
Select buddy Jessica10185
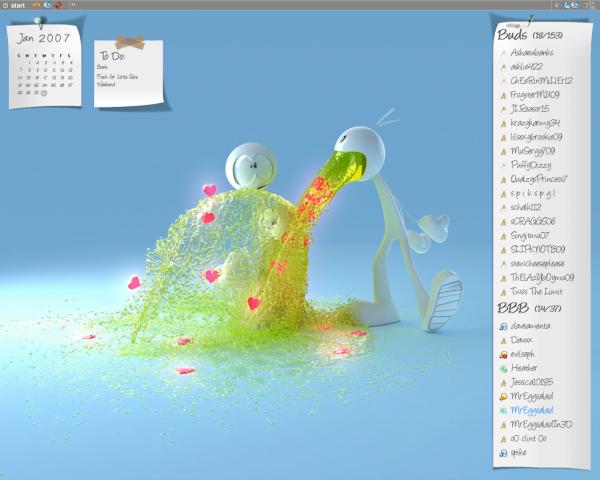click(x=532, y=382)
